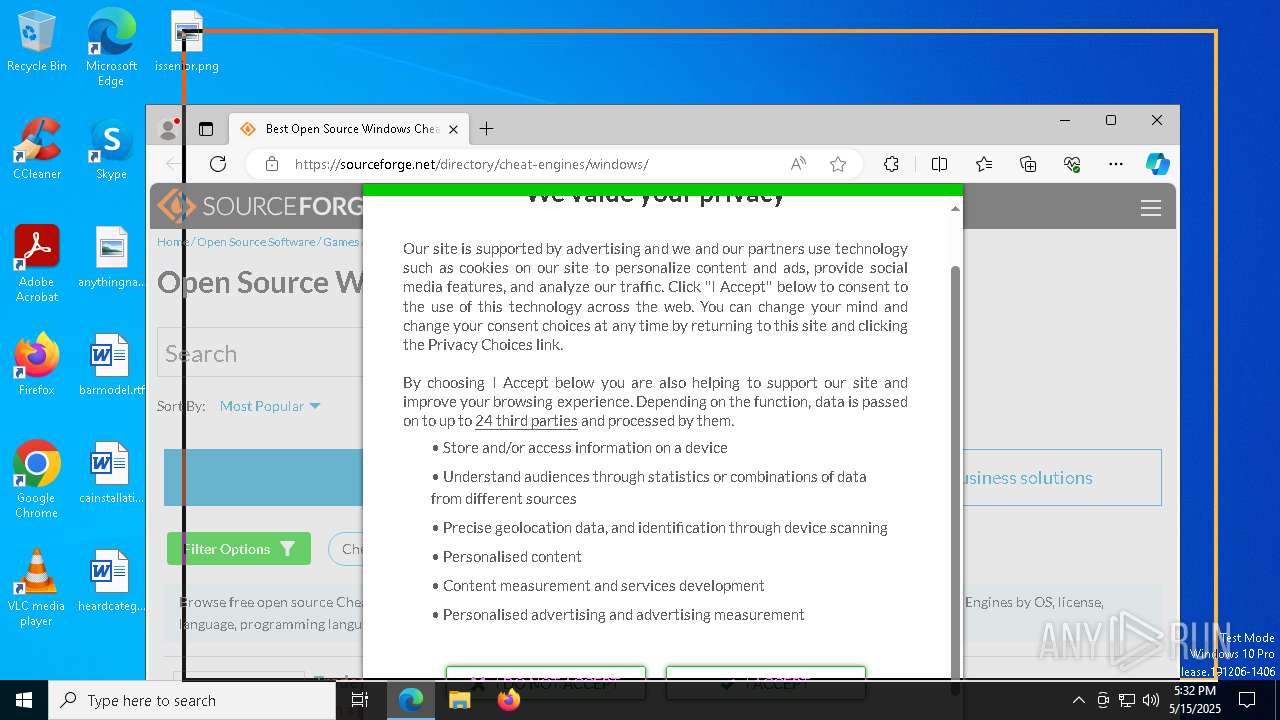Open the Action Center notifications
Screen dimensions: 1280x720
pyautogui.click(x=1247, y=700)
